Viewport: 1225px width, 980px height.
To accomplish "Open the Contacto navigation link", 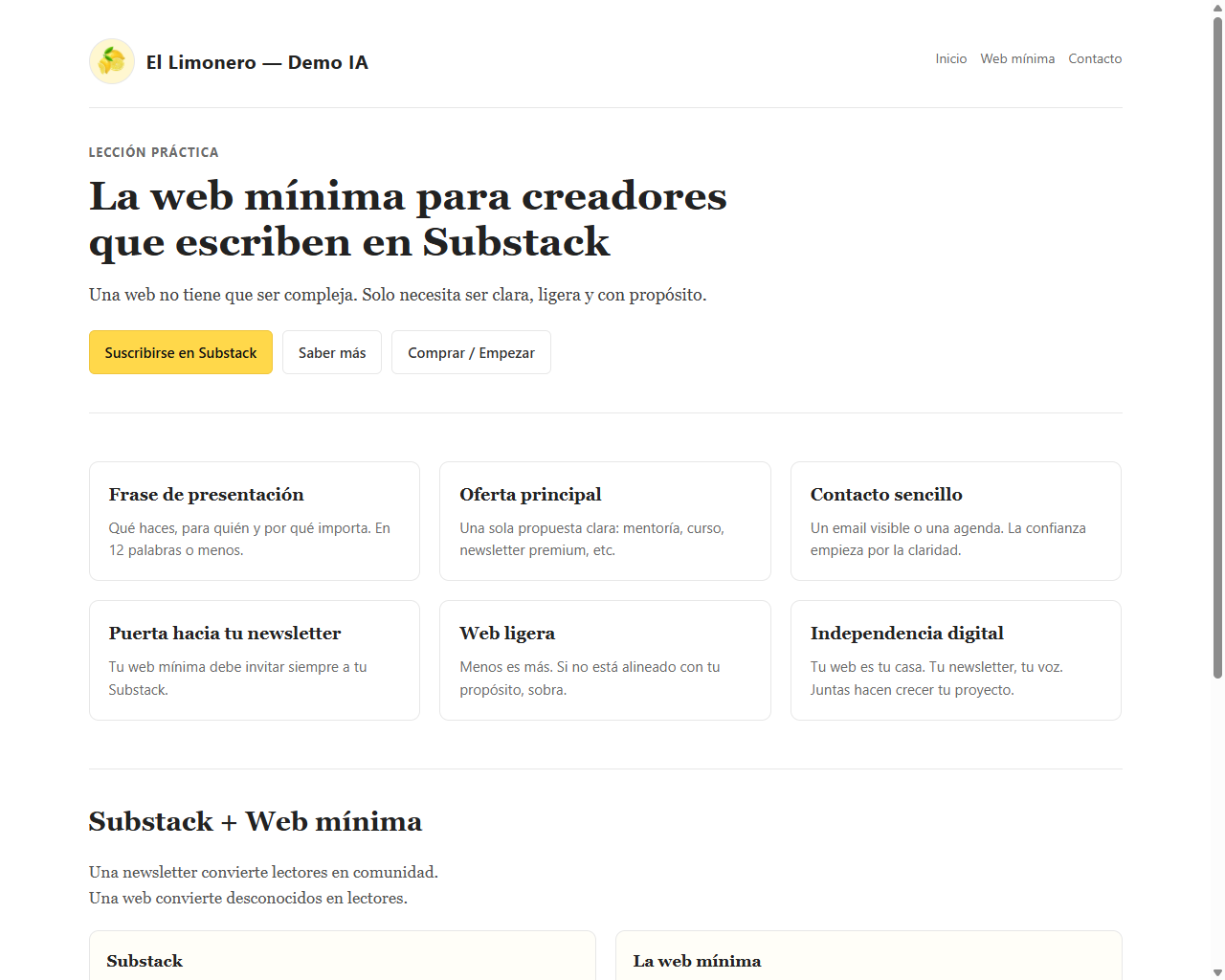I will pyautogui.click(x=1095, y=58).
